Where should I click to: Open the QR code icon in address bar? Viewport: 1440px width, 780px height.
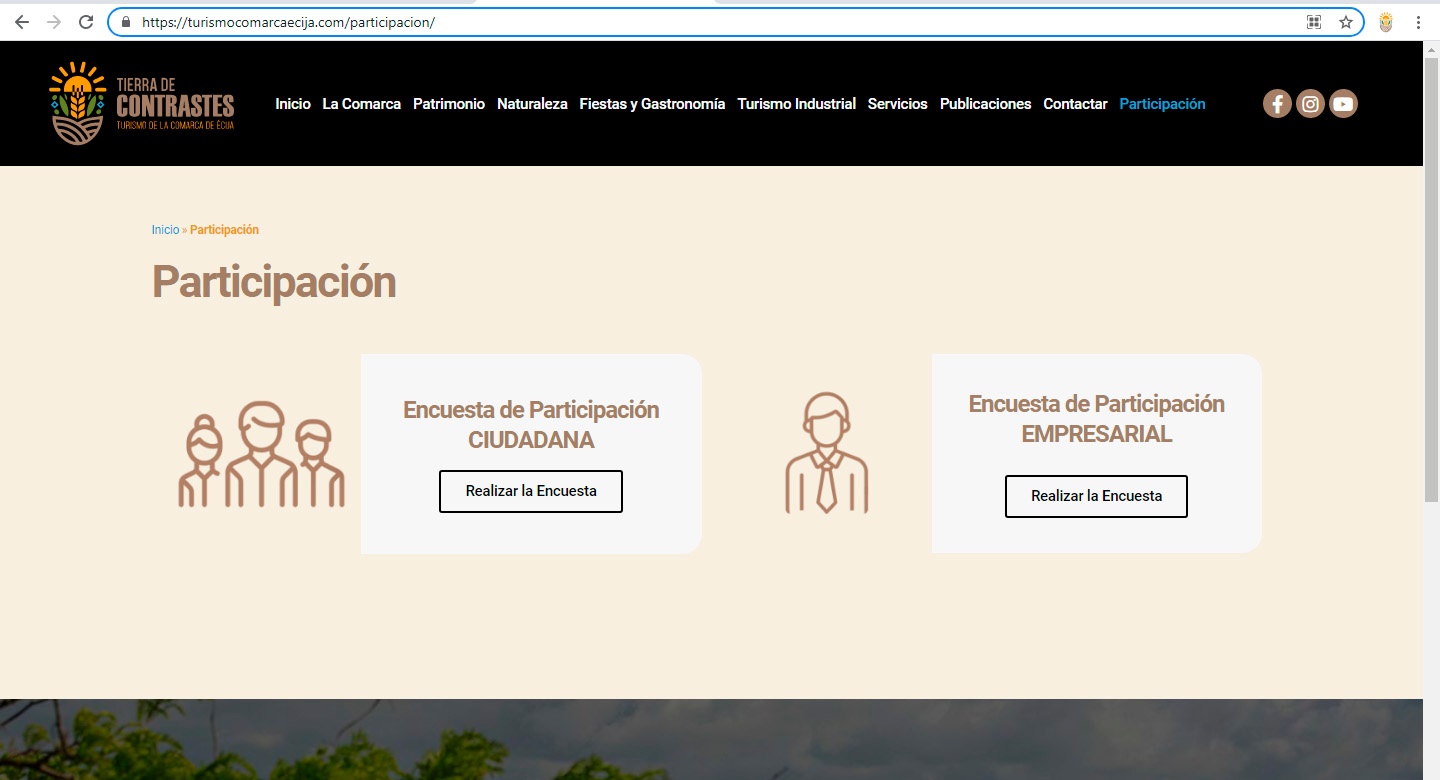1314,22
